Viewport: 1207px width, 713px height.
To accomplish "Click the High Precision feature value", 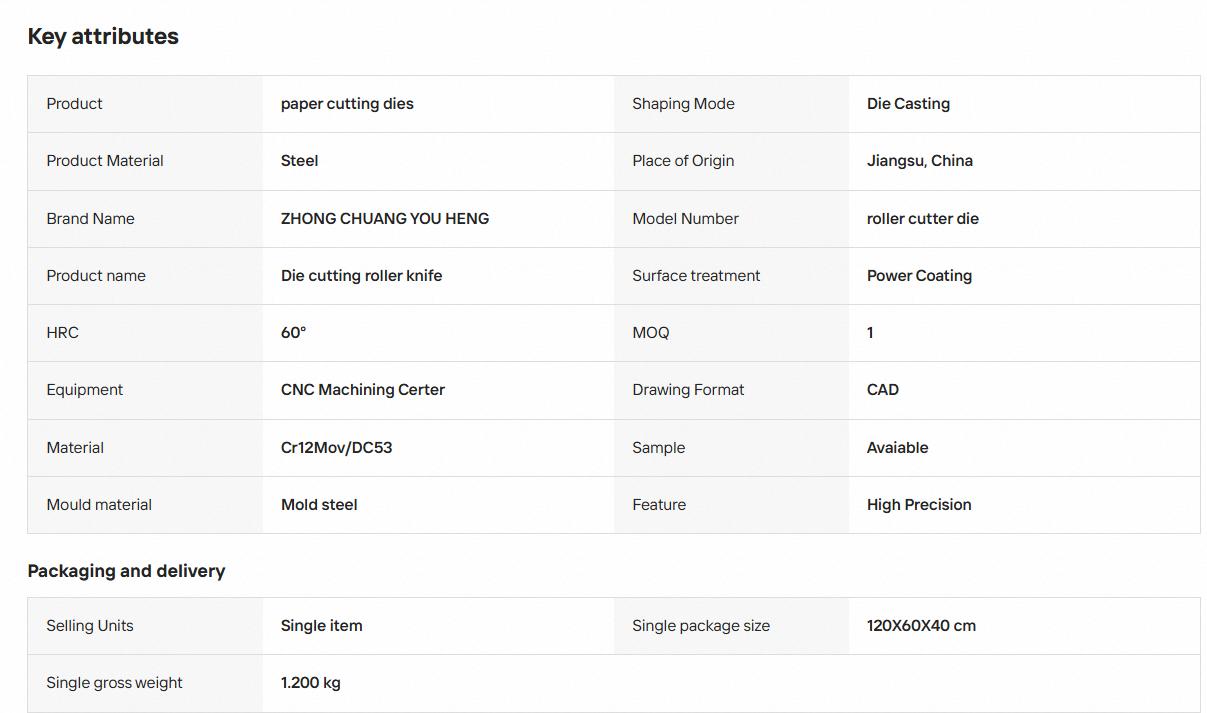I will (x=919, y=505).
